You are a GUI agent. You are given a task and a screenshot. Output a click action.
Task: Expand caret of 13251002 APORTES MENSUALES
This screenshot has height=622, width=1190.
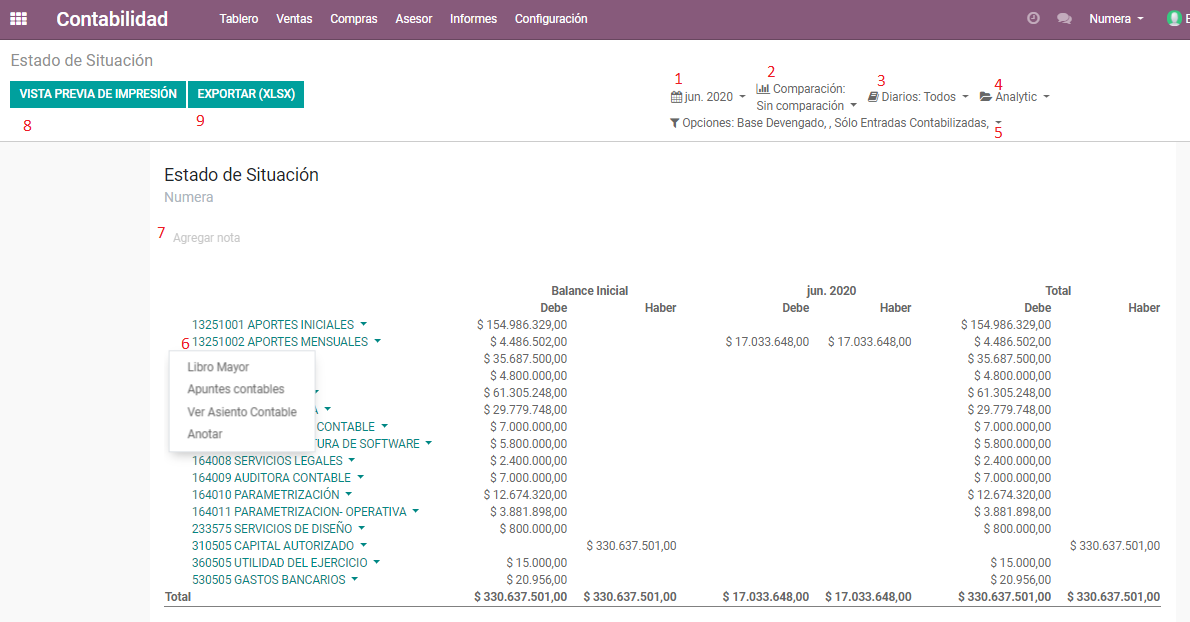(x=377, y=342)
